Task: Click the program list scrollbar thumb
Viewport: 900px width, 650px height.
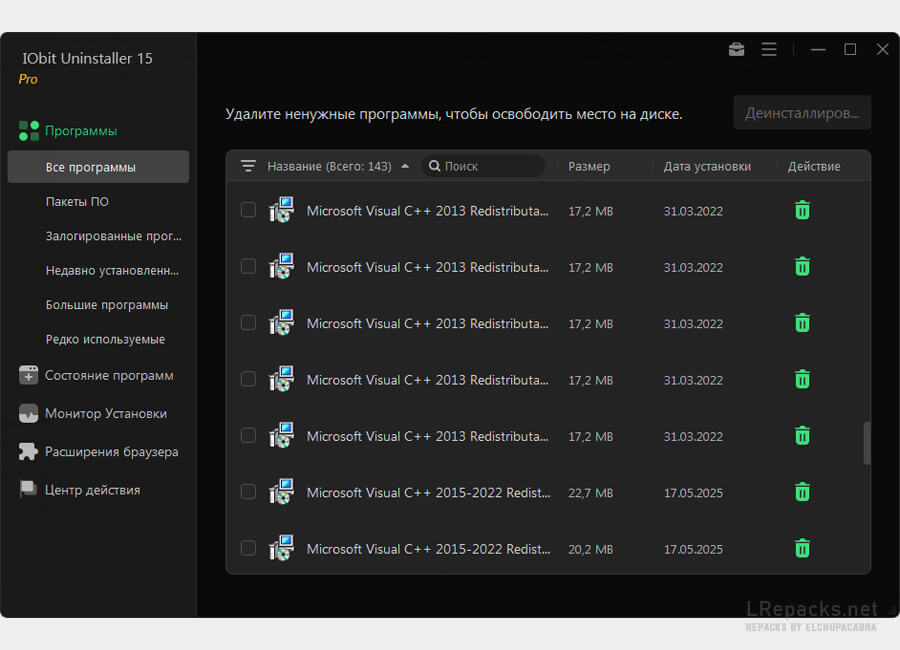Action: tap(867, 443)
